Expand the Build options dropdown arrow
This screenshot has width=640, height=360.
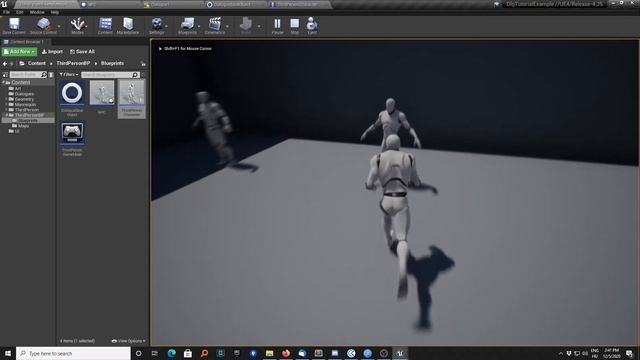coord(259,26)
